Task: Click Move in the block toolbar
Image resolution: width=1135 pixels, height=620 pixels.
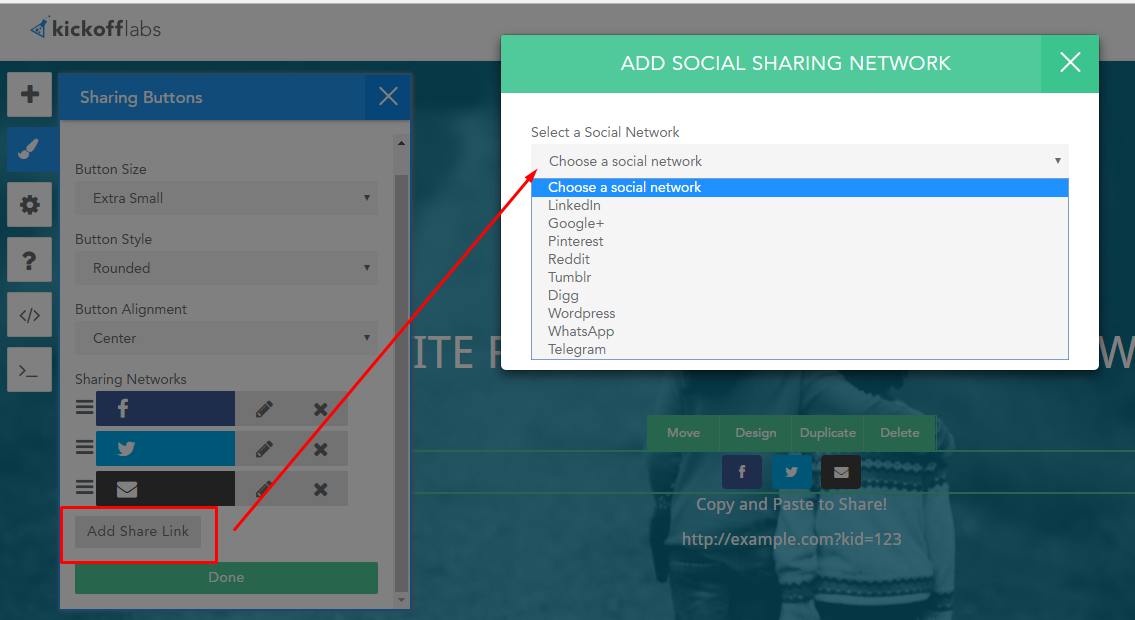Action: click(x=683, y=433)
